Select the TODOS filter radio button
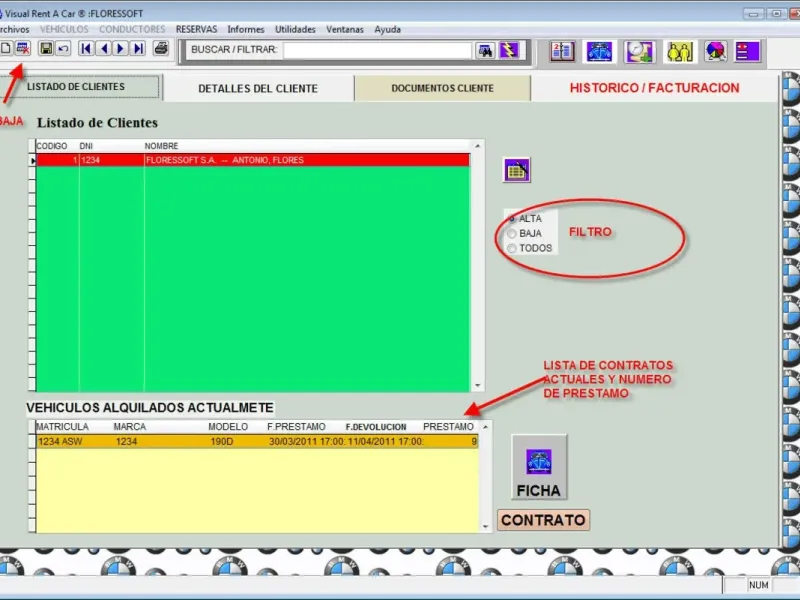This screenshot has width=800, height=600. [x=512, y=248]
